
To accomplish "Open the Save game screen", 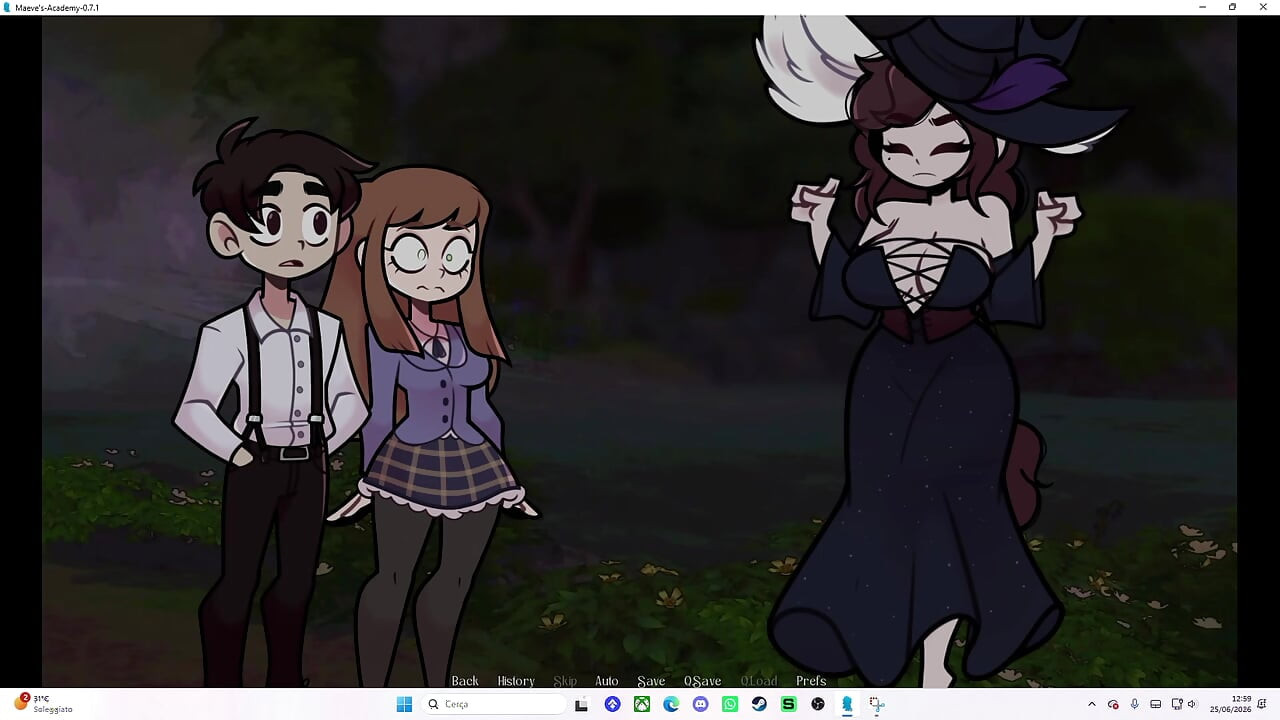I will tap(651, 681).
